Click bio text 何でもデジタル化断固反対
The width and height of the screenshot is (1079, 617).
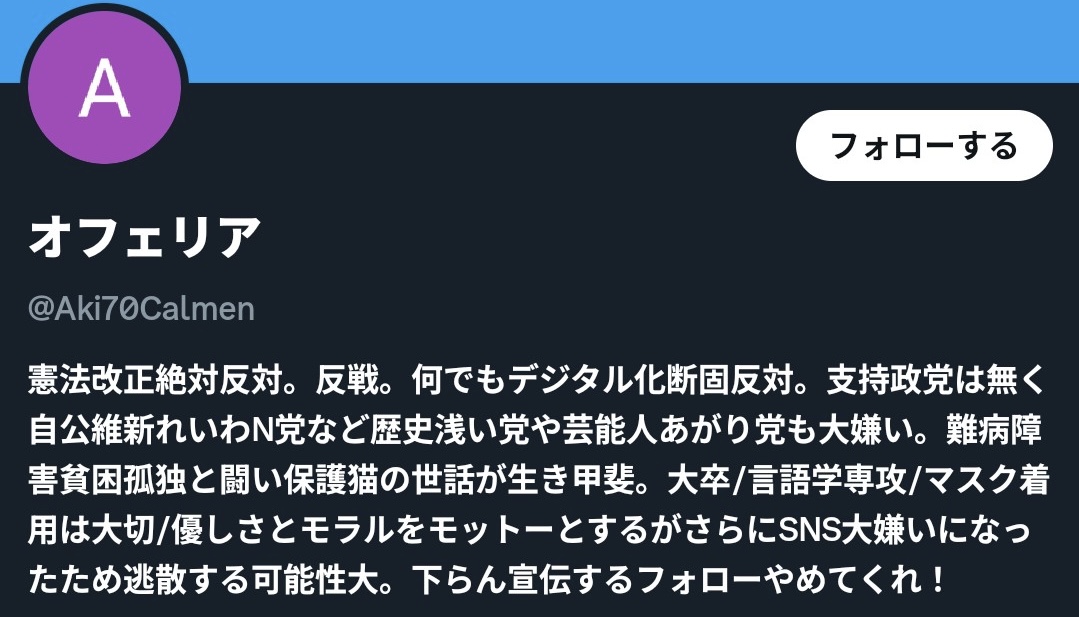tap(602, 380)
